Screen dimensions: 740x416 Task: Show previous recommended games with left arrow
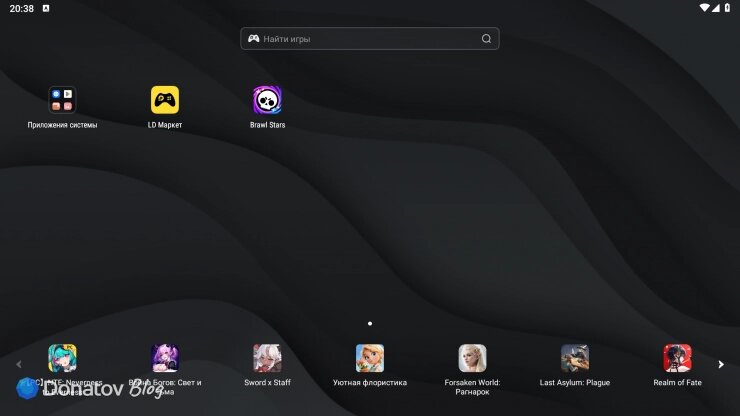tap(19, 365)
